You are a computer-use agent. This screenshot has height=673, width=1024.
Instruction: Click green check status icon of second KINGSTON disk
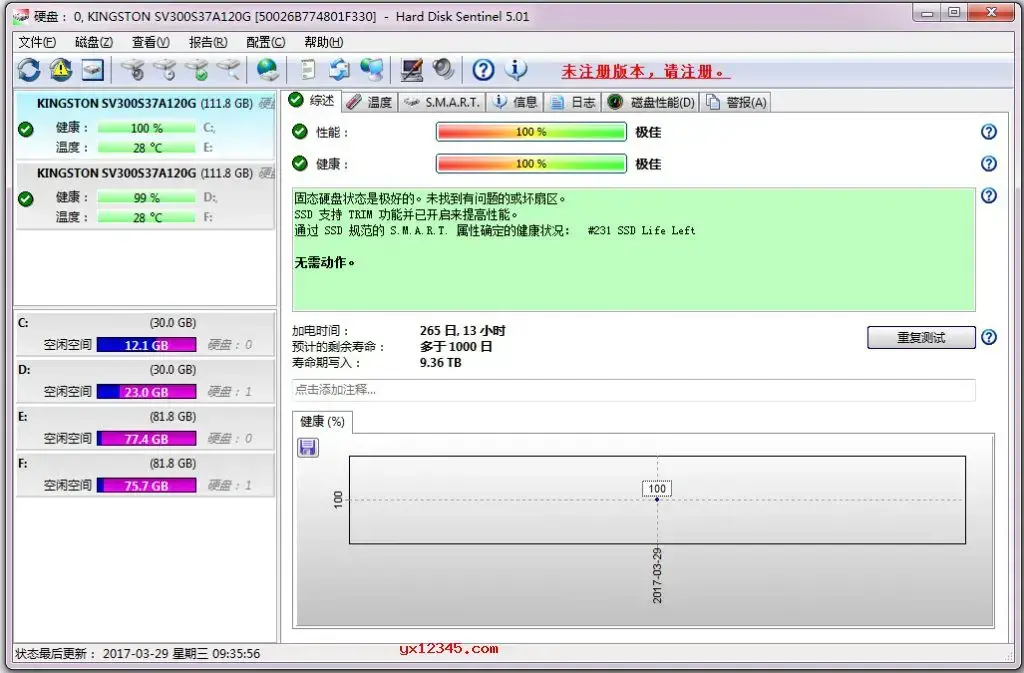[x=25, y=199]
